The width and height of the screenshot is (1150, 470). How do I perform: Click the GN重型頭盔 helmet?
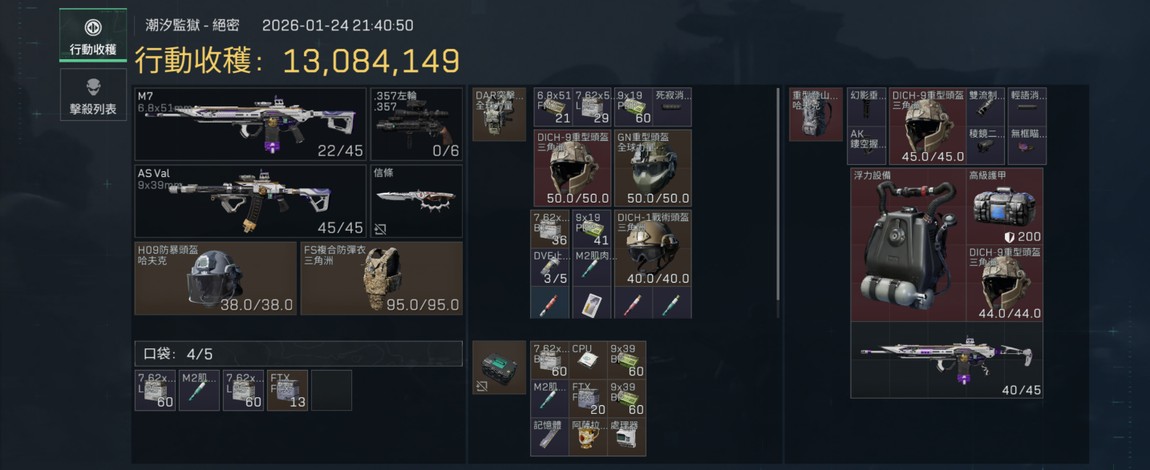click(x=653, y=168)
